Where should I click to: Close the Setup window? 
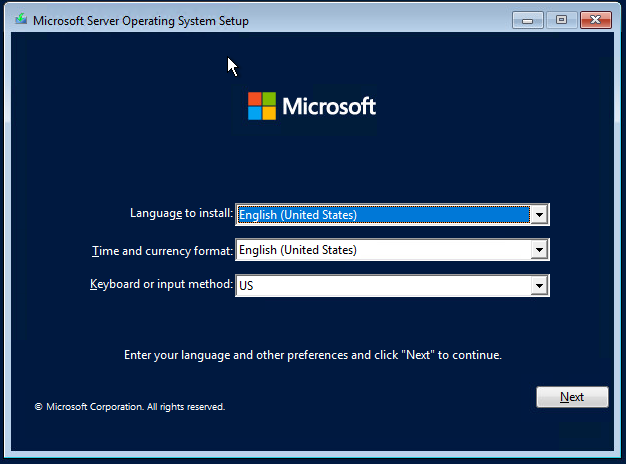[596, 20]
